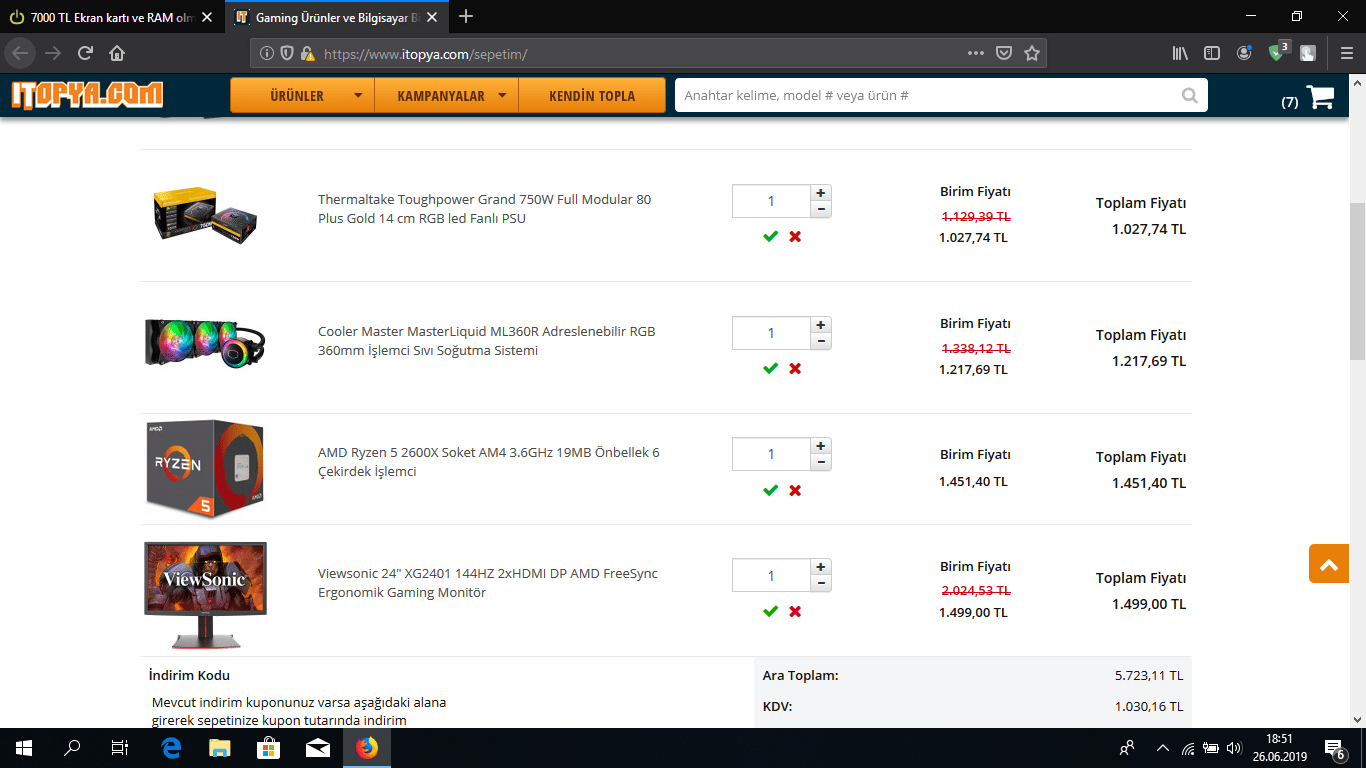
Task: Increase quantity of AMD Ryzen 5 2600X
Action: (821, 446)
